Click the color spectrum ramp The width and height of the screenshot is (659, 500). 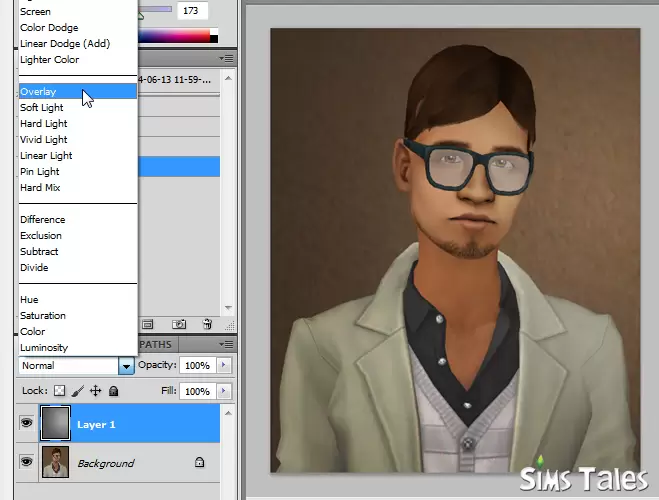click(178, 36)
